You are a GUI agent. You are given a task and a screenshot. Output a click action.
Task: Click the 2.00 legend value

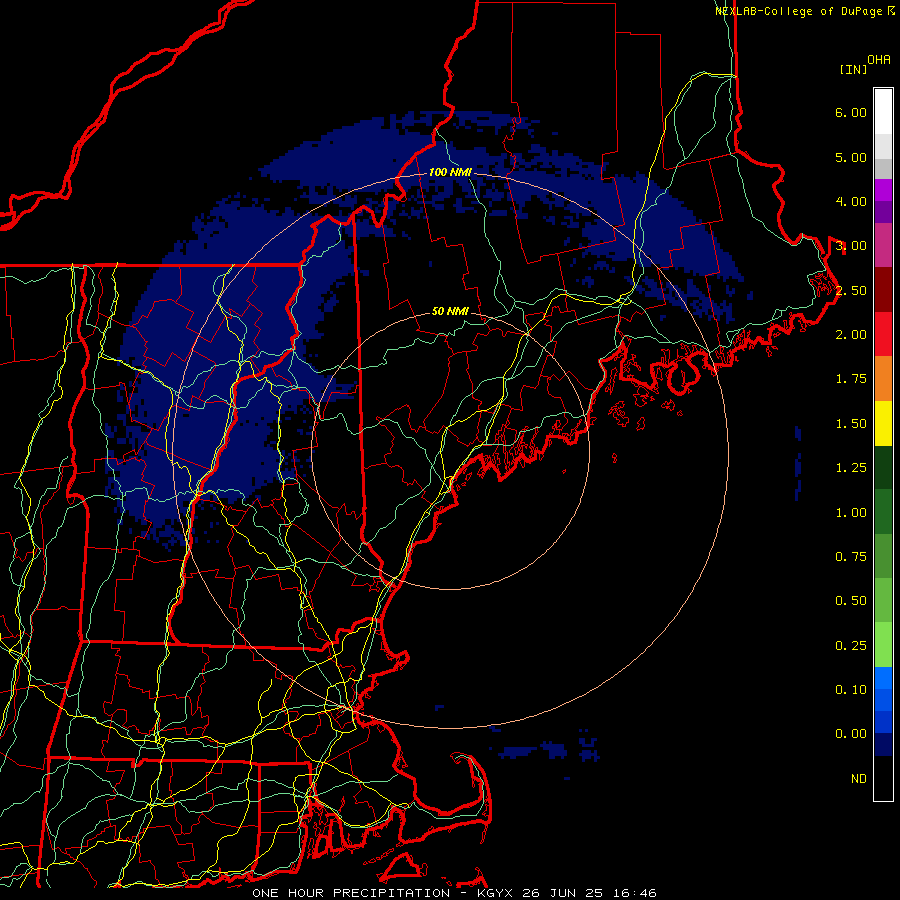pyautogui.click(x=851, y=335)
